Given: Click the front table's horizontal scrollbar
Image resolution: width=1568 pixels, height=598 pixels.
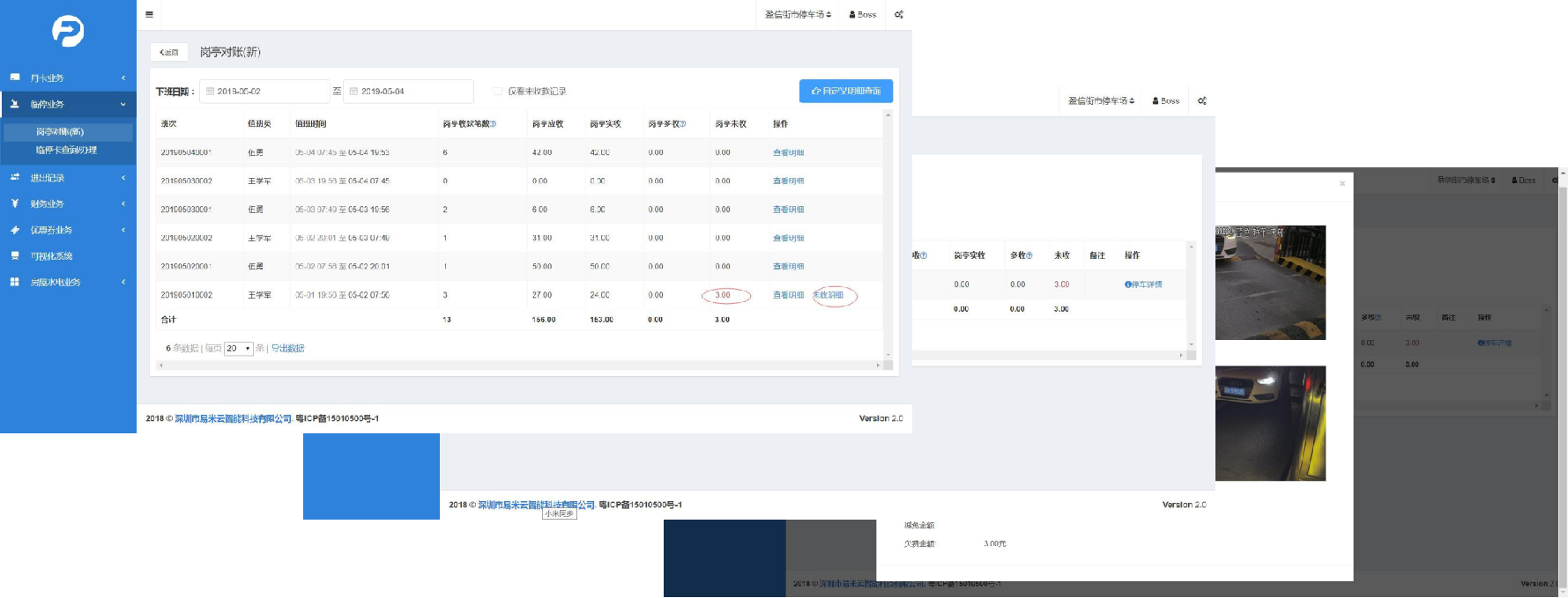Looking at the screenshot, I should coord(519,365).
